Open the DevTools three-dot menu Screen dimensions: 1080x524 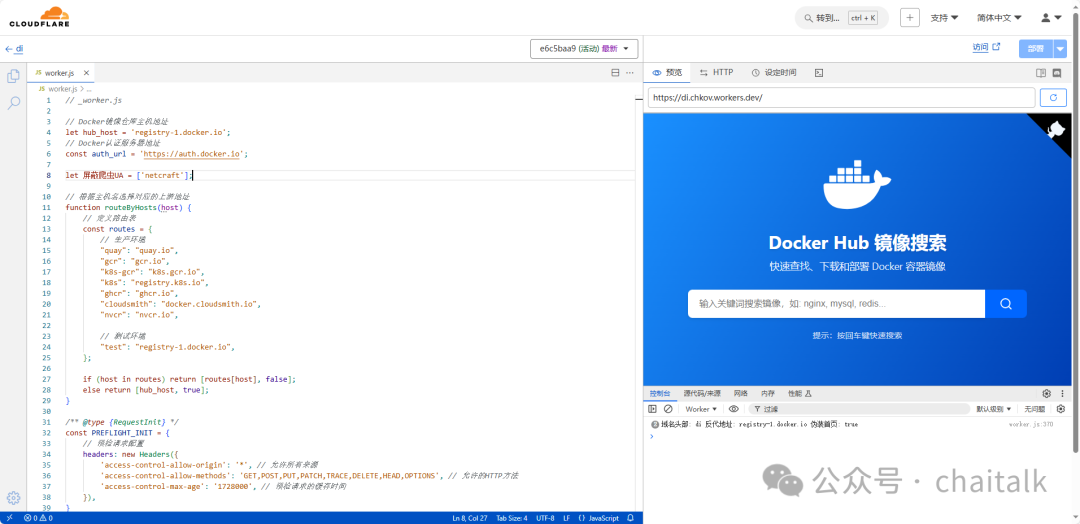[1061, 394]
